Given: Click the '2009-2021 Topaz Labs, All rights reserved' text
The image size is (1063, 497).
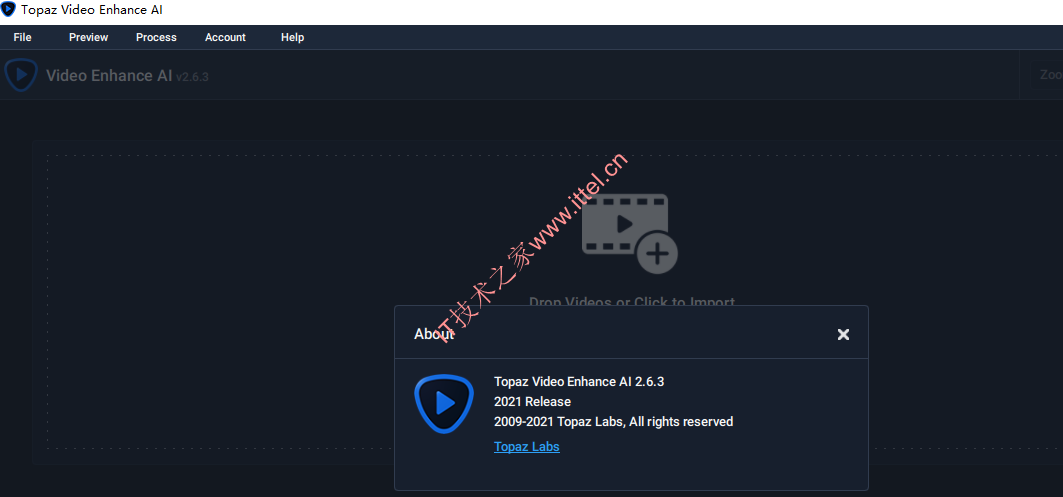Looking at the screenshot, I should 614,422.
